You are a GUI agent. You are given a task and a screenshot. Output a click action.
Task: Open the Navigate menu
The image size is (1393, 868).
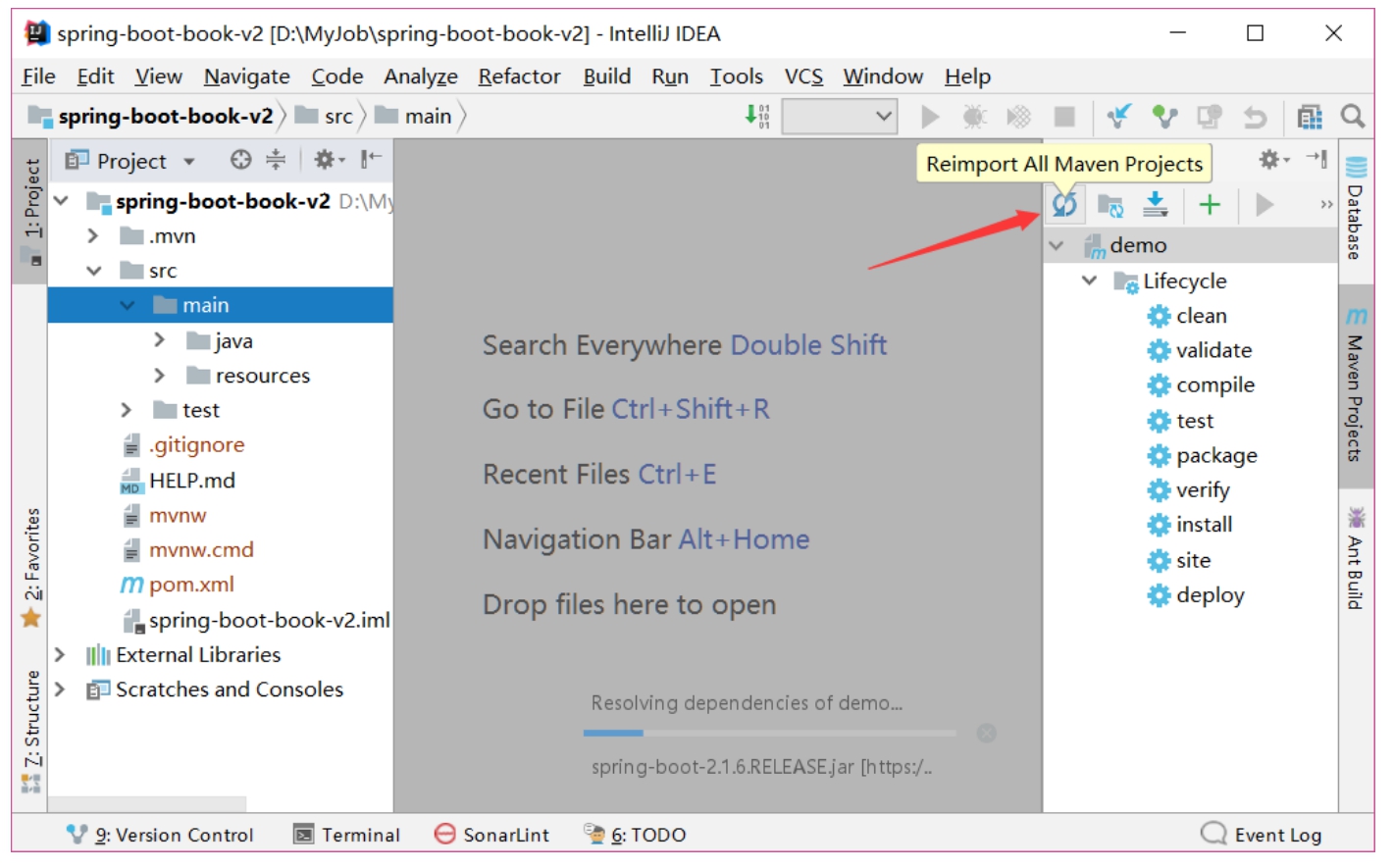coord(247,77)
